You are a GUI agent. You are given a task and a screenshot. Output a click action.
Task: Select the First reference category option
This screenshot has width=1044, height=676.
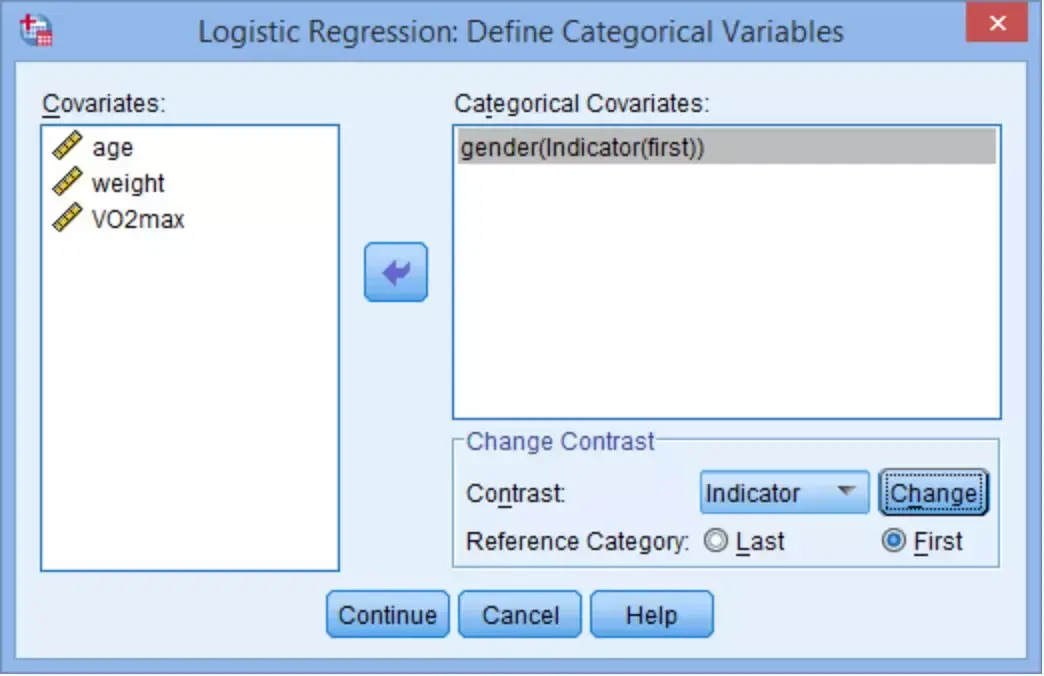click(894, 540)
